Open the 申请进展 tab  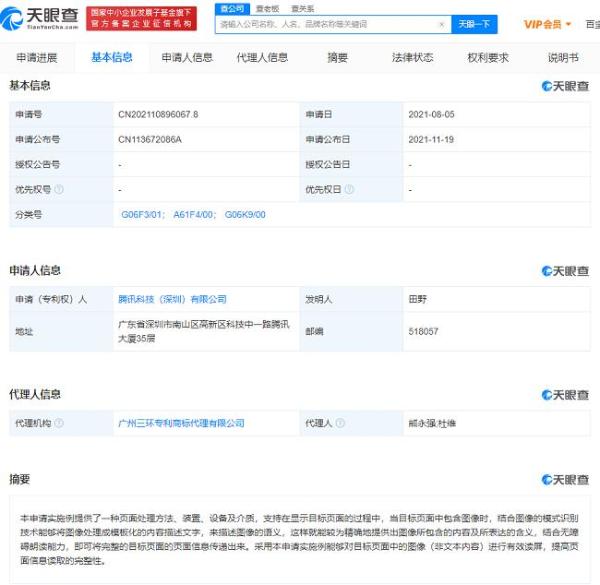[37, 58]
